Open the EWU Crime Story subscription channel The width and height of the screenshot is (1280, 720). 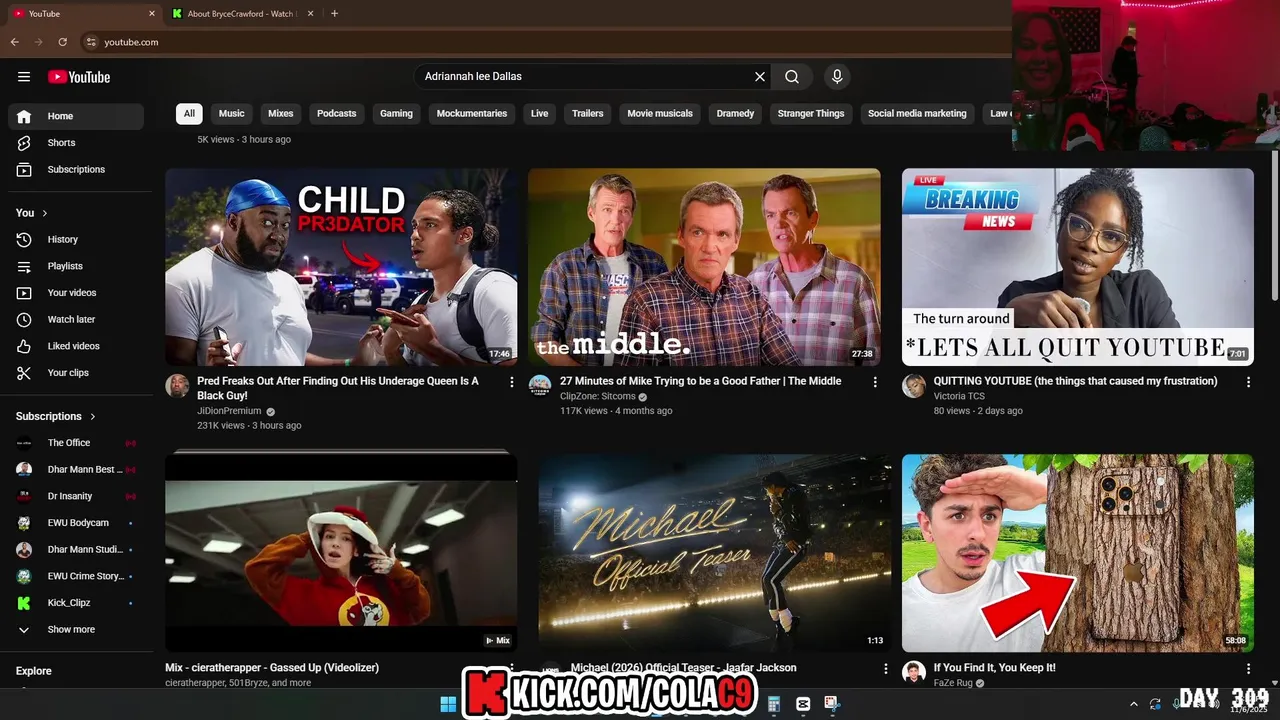(76, 576)
